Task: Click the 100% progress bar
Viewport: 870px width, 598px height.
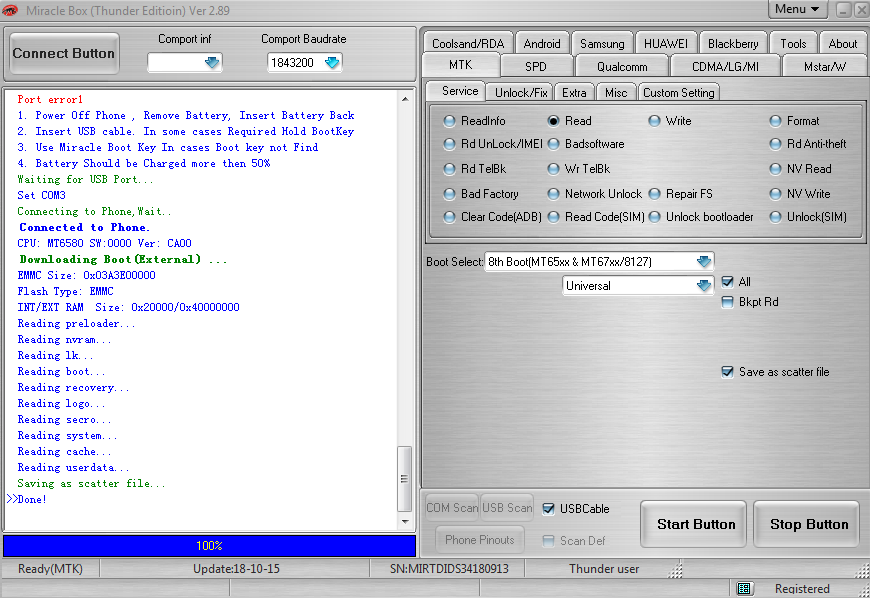Action: 209,545
